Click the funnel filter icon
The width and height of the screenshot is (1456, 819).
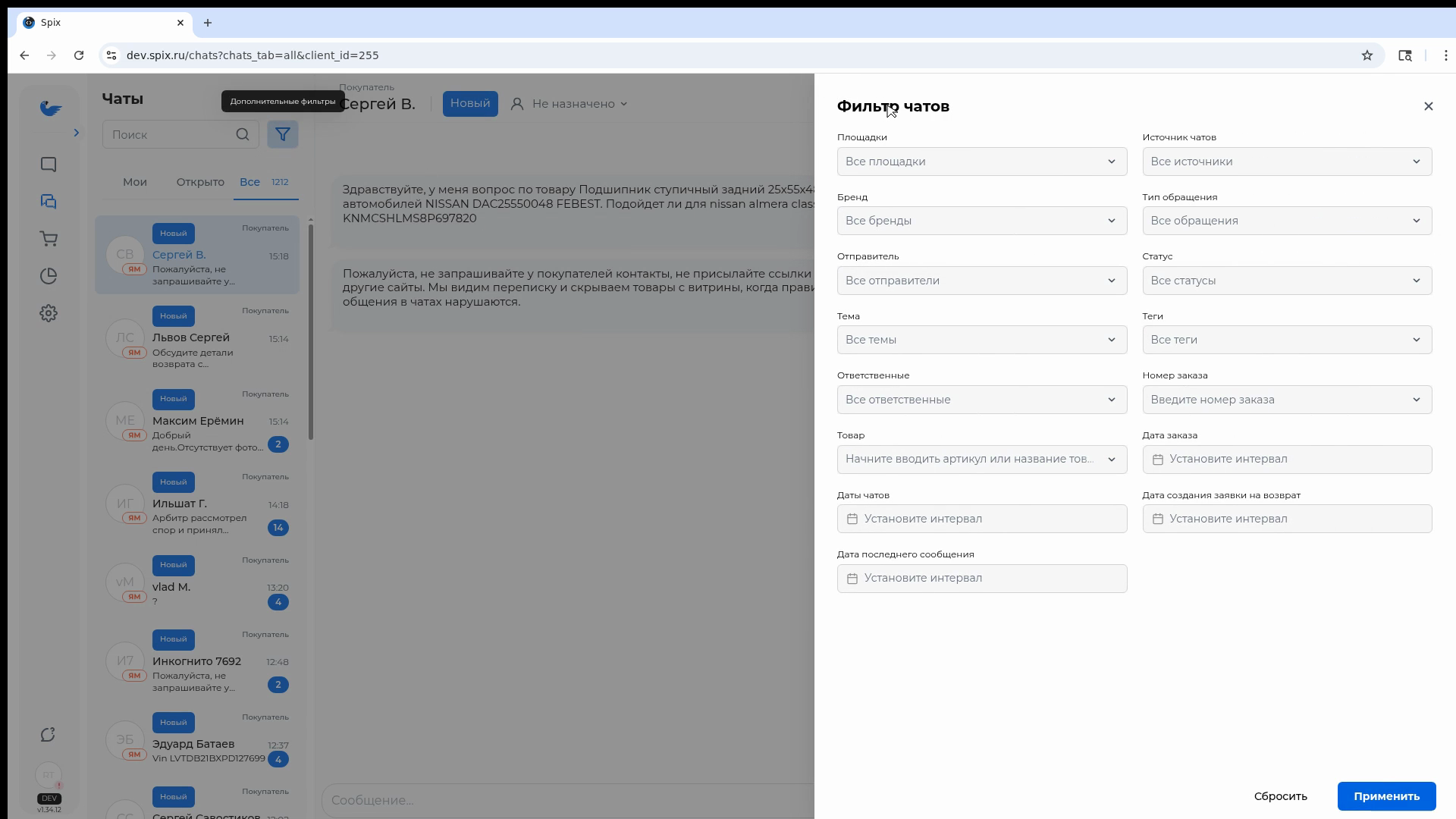coord(282,135)
